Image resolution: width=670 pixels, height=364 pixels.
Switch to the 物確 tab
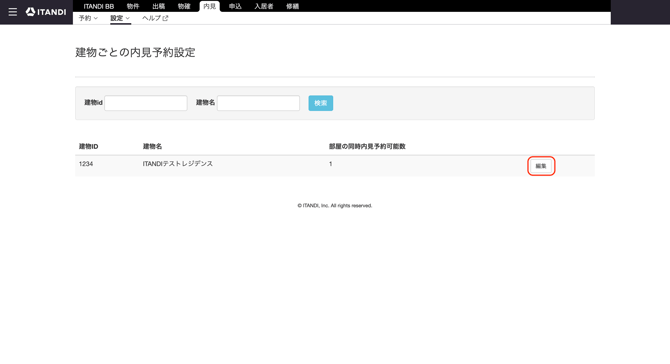[184, 6]
